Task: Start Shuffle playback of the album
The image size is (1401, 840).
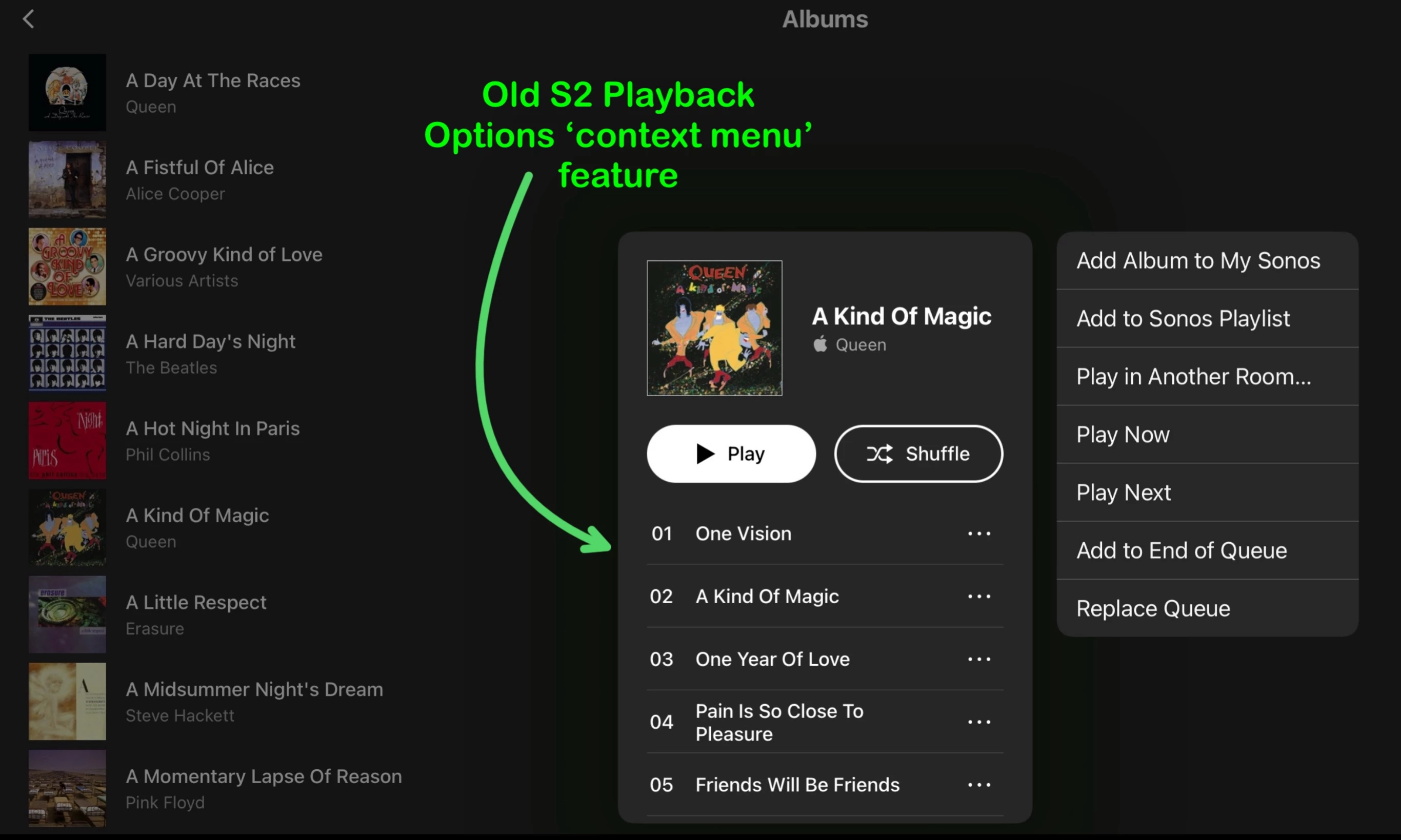Action: point(918,454)
